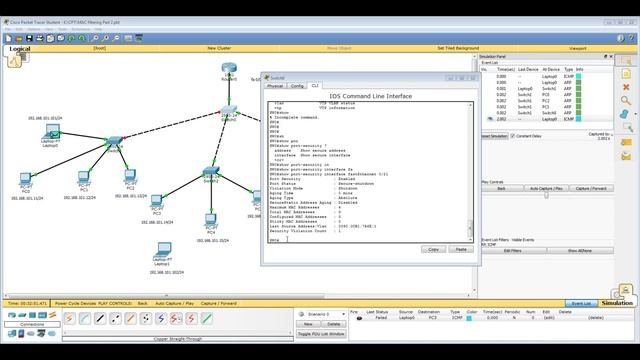Choose the Console cable connection
The height and width of the screenshot is (360, 640).
[85, 318]
